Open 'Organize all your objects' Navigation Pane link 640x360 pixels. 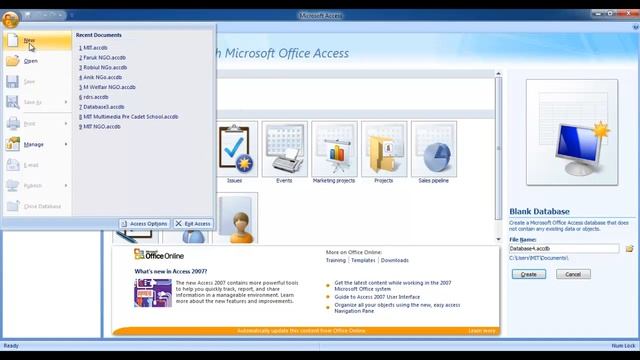click(x=397, y=308)
